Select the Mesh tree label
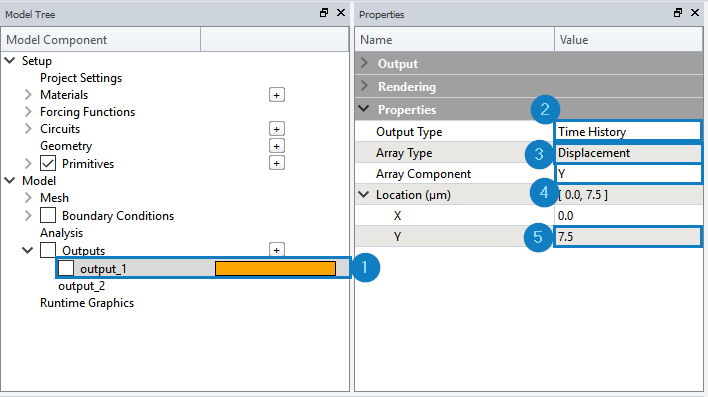This screenshot has height=397, width=708. (54, 198)
